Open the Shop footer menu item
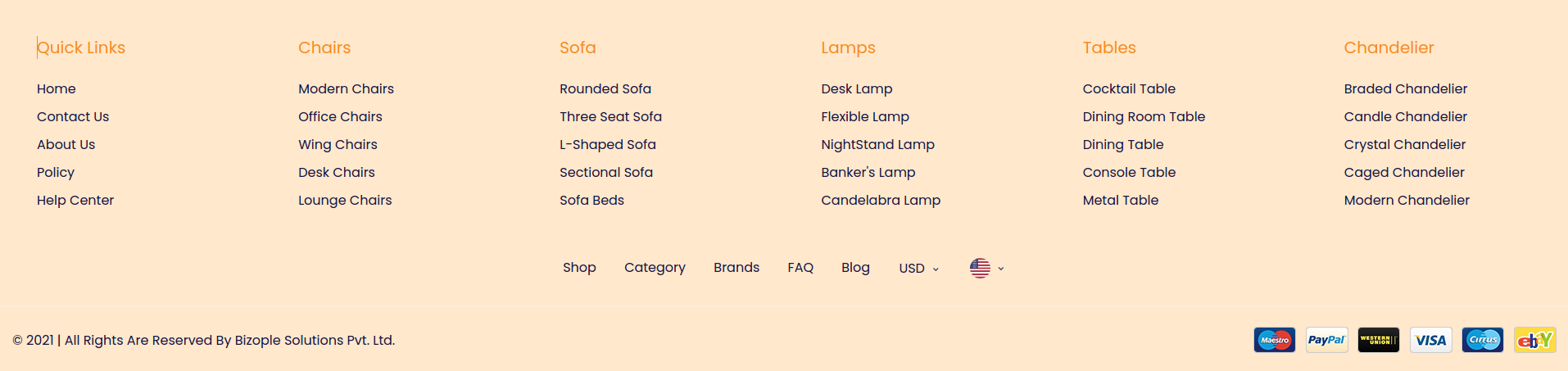1568x371 pixels. [x=579, y=268]
